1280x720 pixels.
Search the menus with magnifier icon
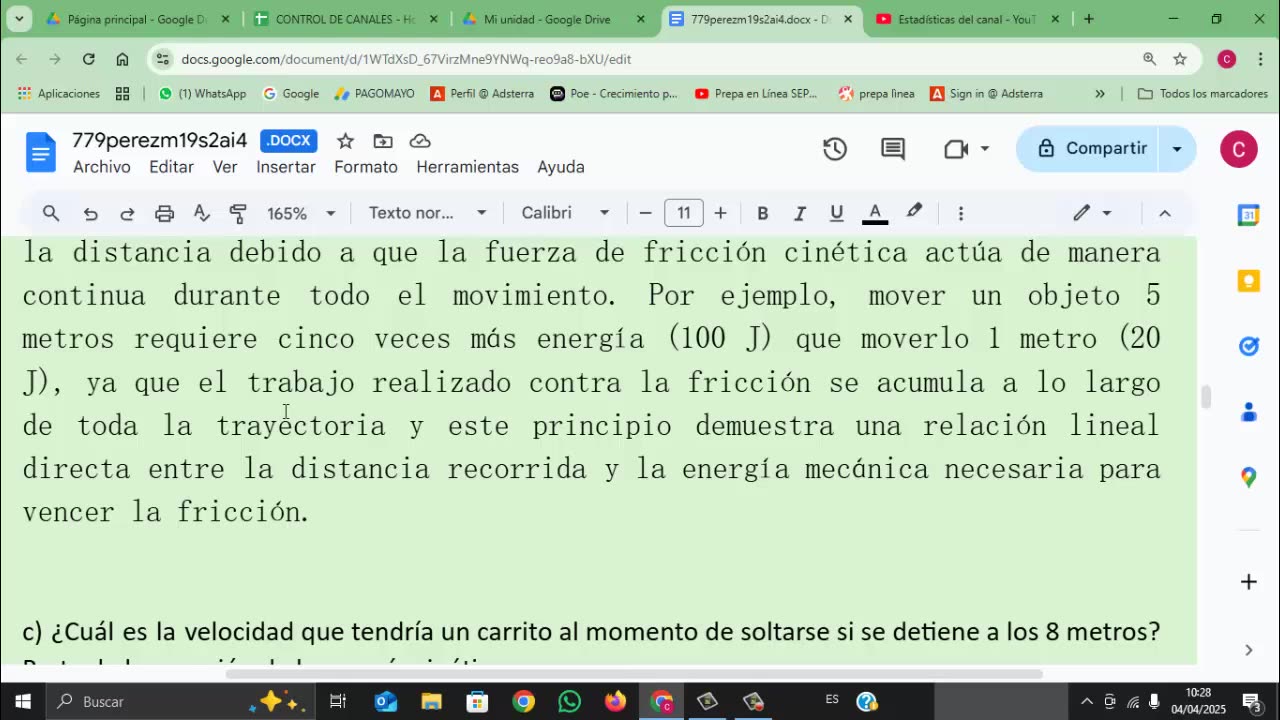coord(51,213)
